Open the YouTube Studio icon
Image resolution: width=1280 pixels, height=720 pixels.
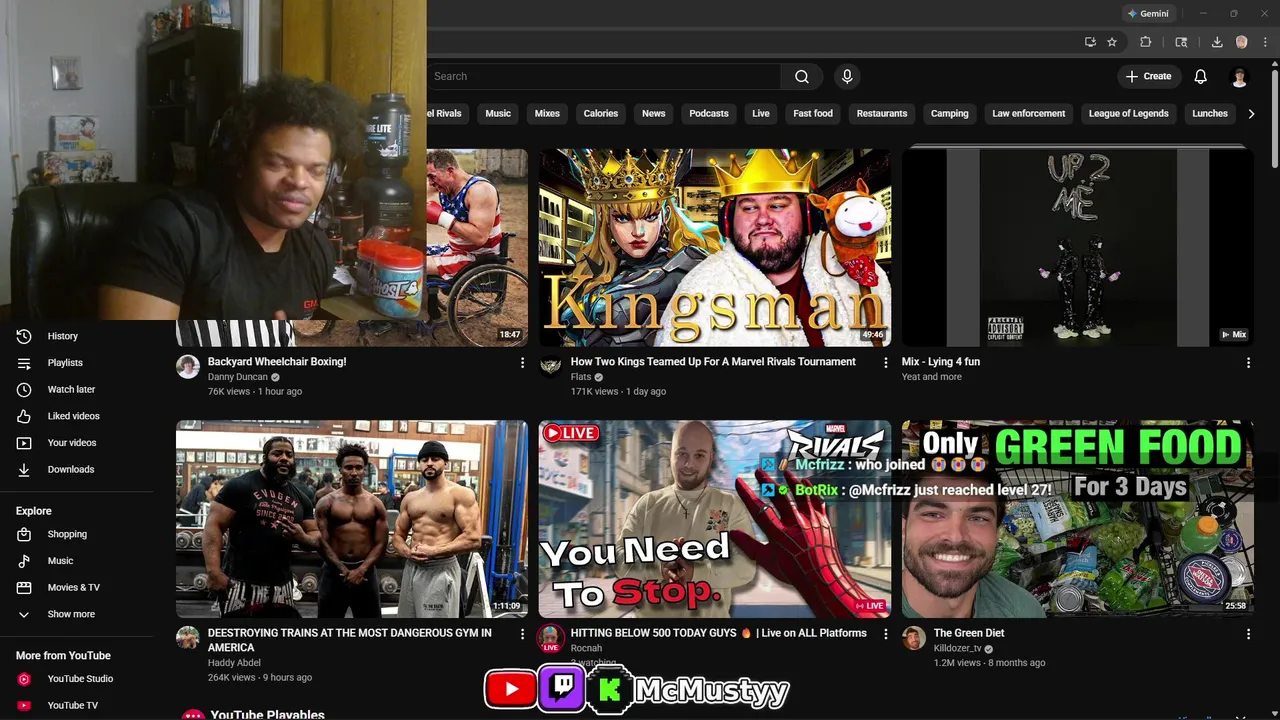24,679
